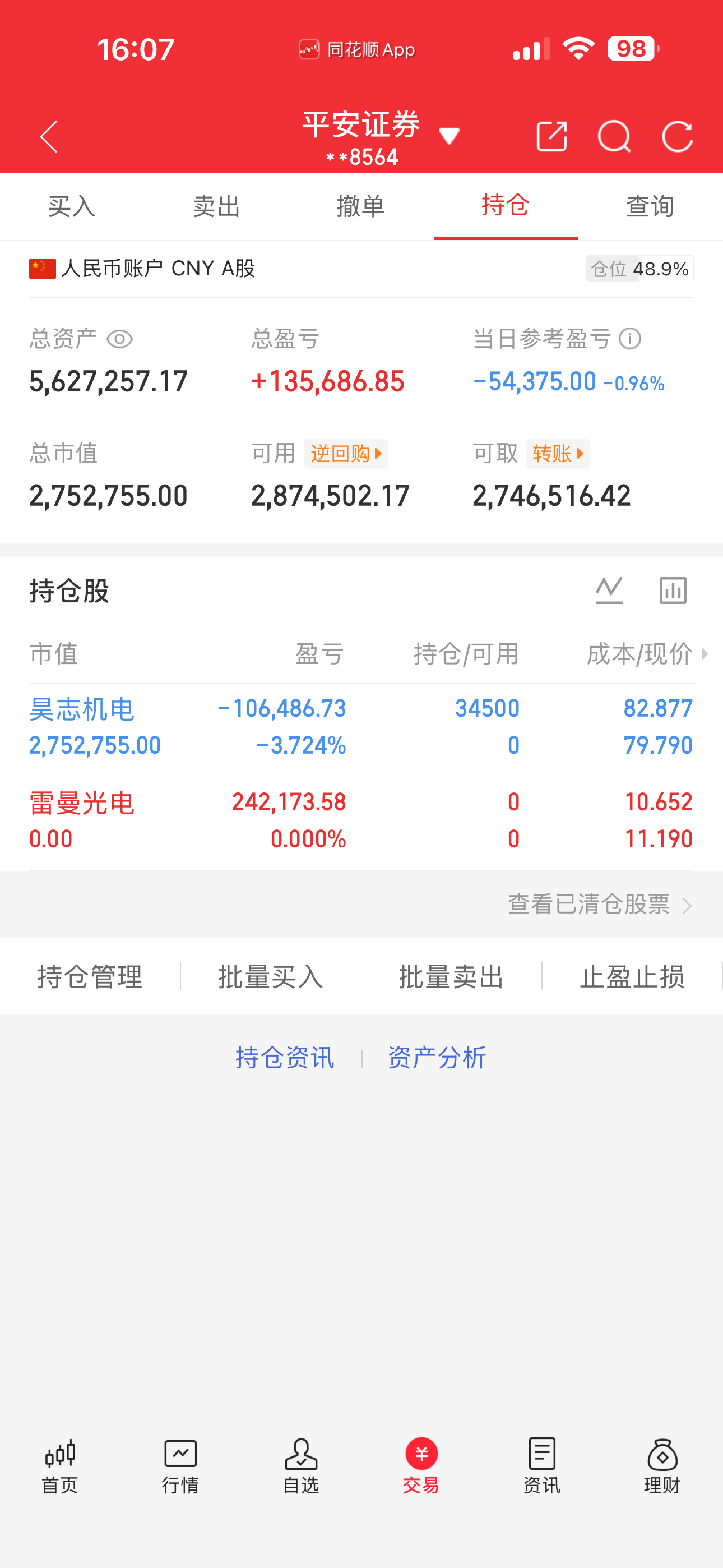Tap the 持仓股 section title
Image resolution: width=723 pixels, height=1568 pixels.
click(x=69, y=591)
